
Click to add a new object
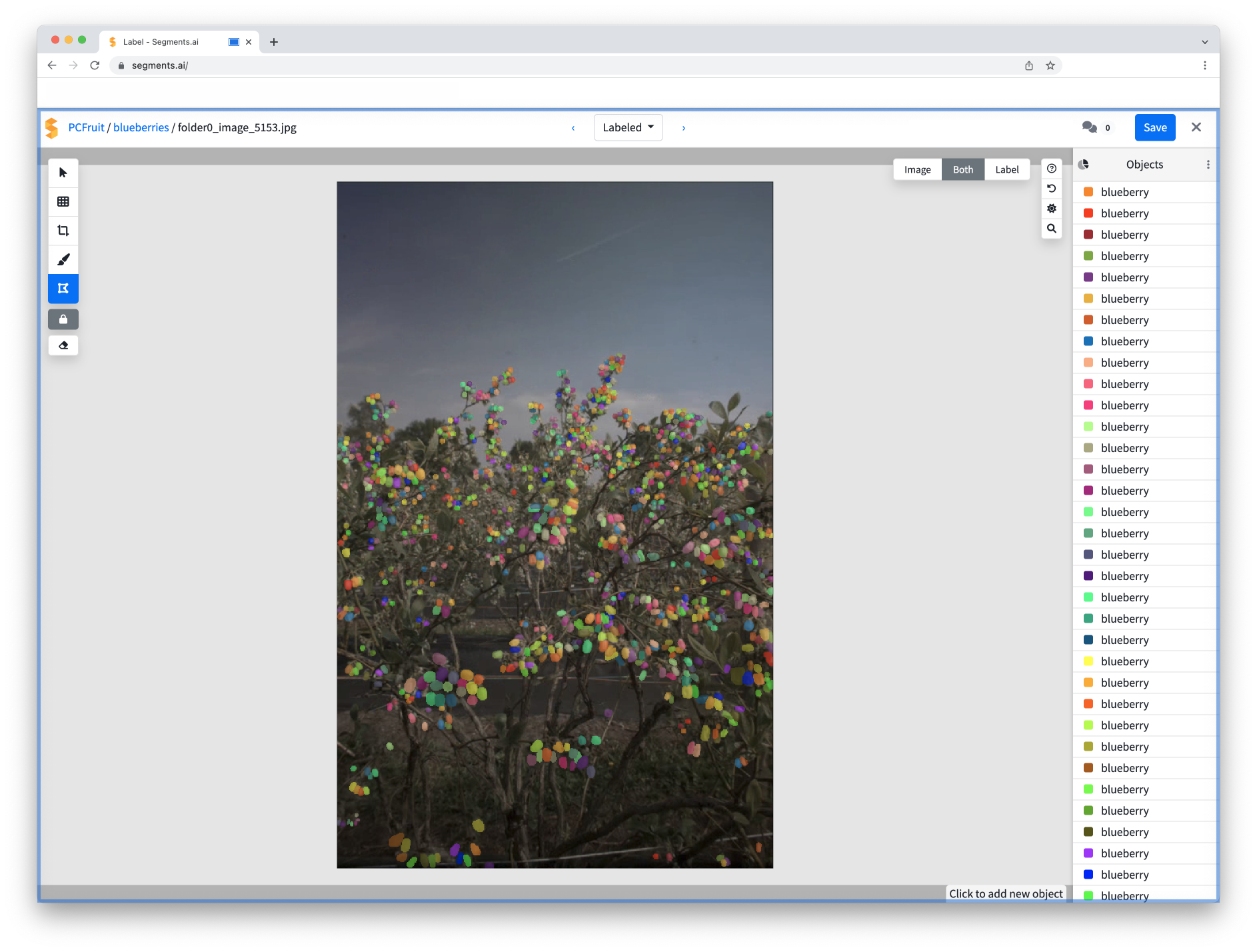click(1005, 893)
